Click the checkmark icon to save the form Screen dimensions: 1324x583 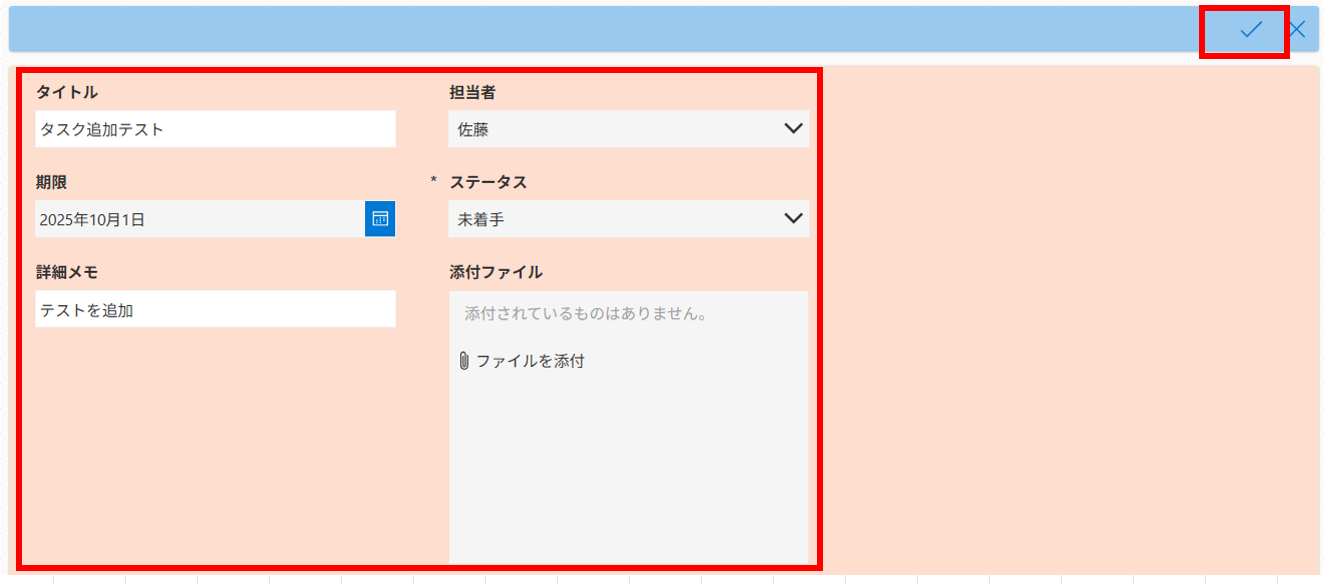[1250, 30]
